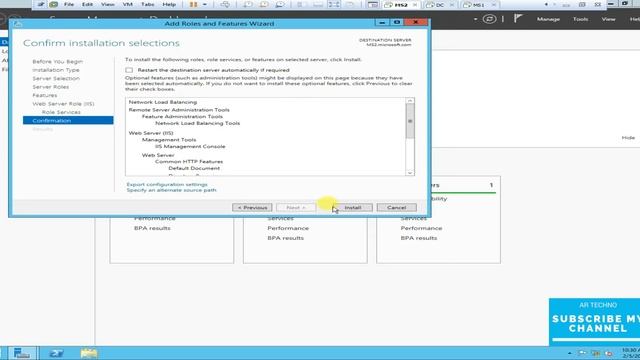This screenshot has height=360, width=640.
Task: Open VMware View menu
Action: (107, 4)
